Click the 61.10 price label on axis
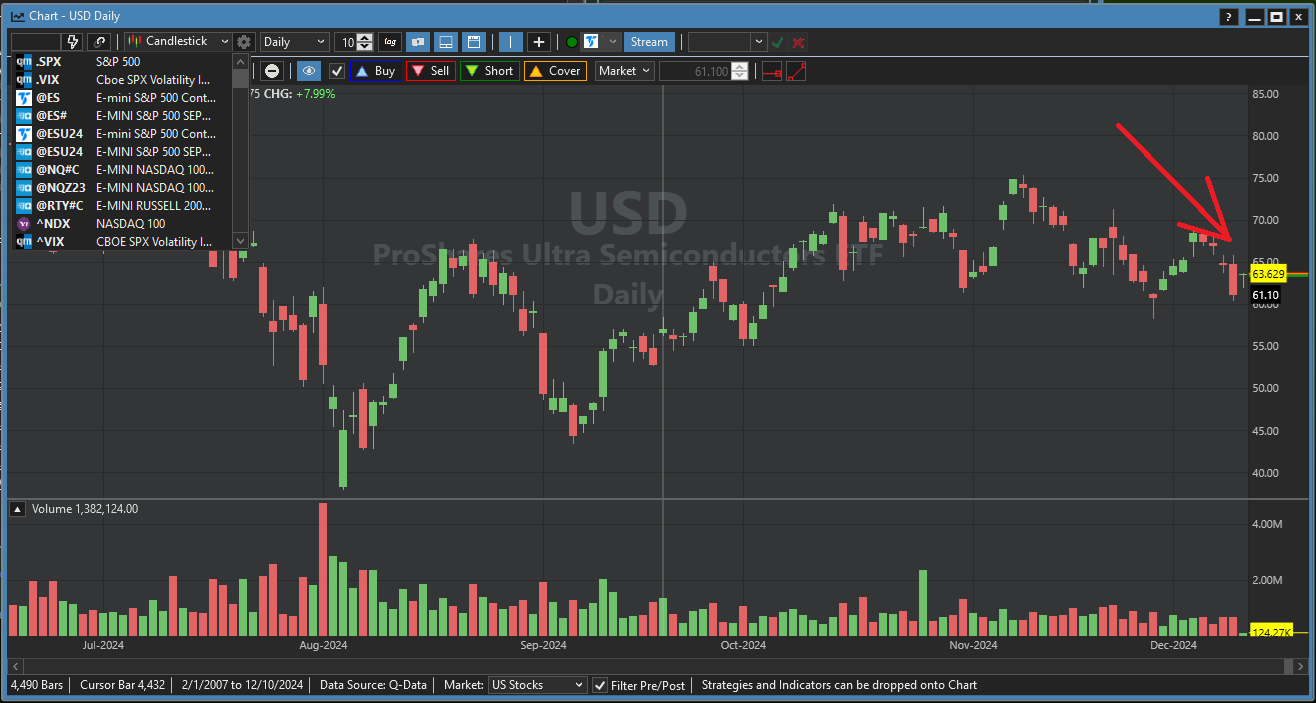Screen dimensions: 1316x703 coord(1265,295)
